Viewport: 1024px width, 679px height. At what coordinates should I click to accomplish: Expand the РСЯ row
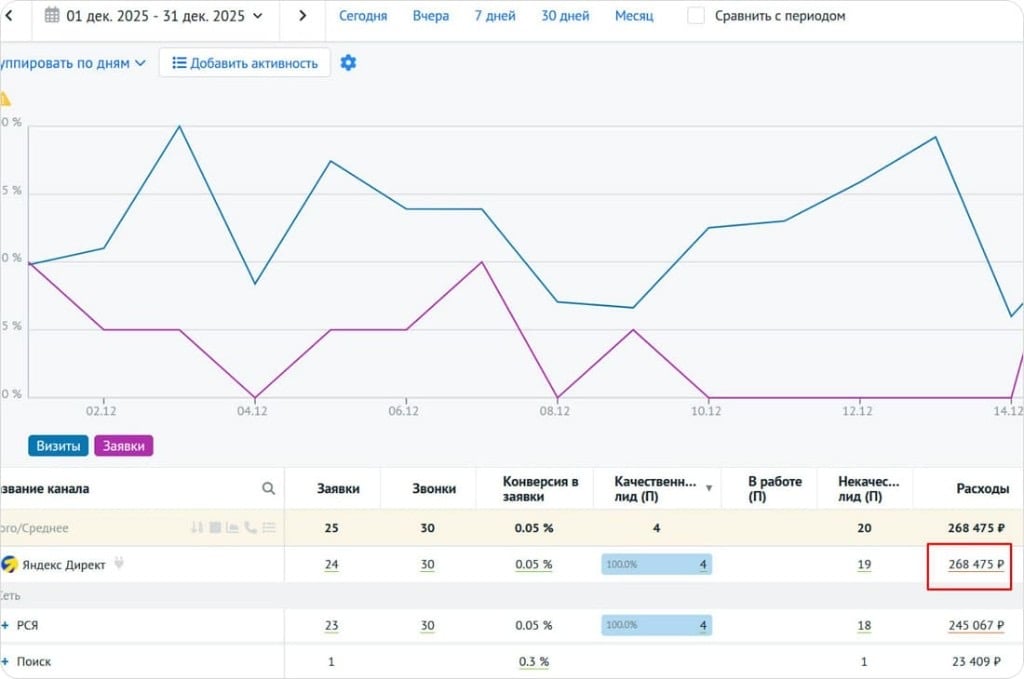point(5,625)
